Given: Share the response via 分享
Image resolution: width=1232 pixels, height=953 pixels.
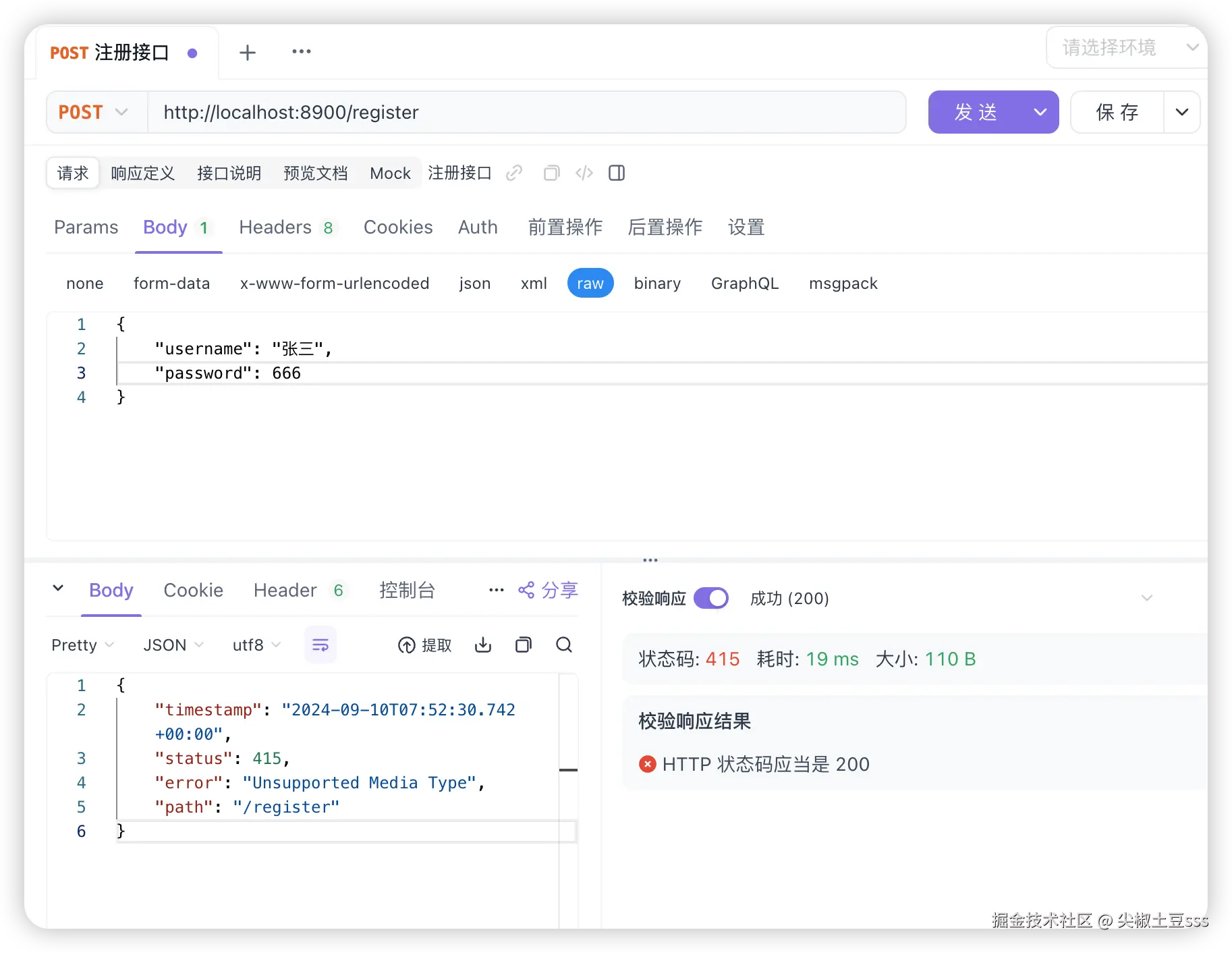Looking at the screenshot, I should [548, 590].
